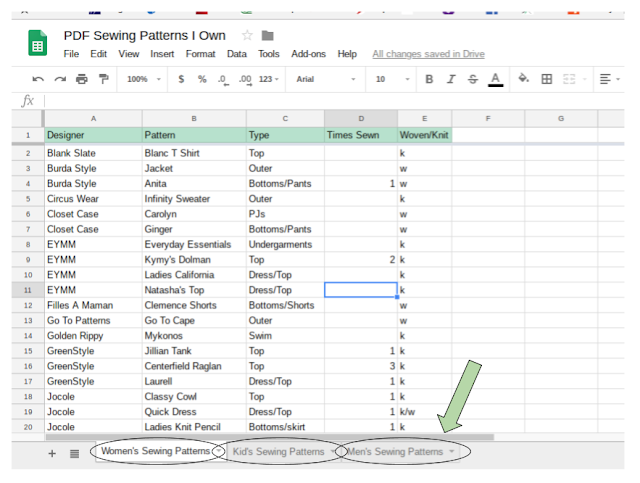Click the Print icon
Screen dimensions: 640x483
tap(82, 79)
